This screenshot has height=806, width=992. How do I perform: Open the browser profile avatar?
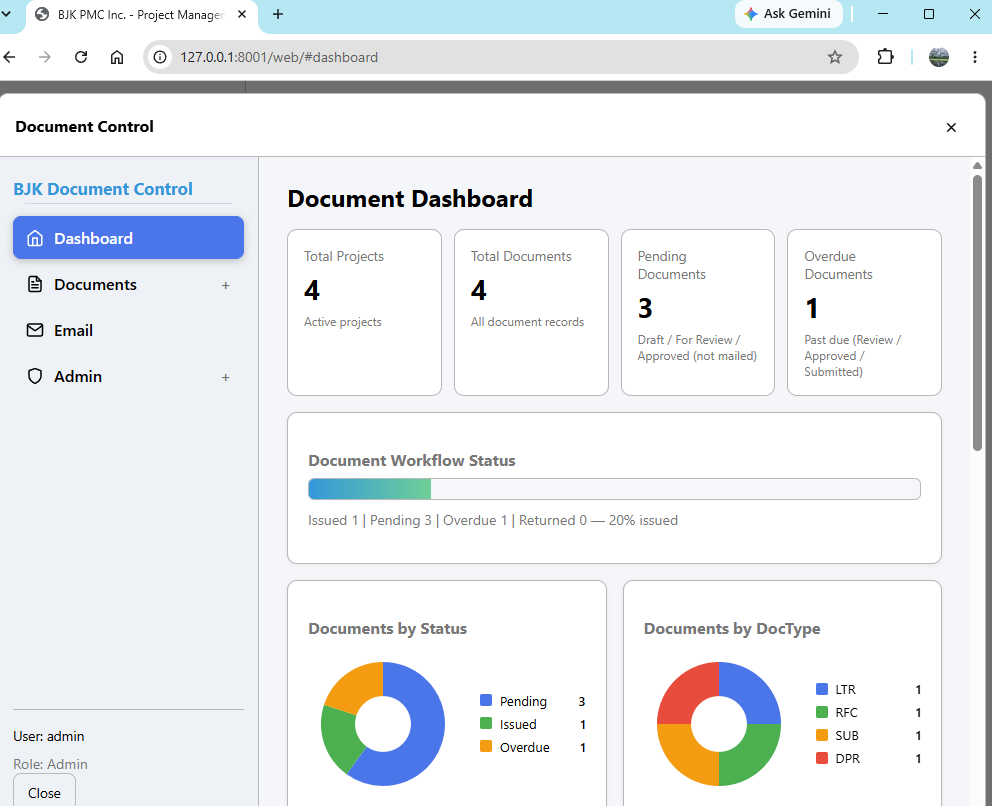pyautogui.click(x=939, y=57)
